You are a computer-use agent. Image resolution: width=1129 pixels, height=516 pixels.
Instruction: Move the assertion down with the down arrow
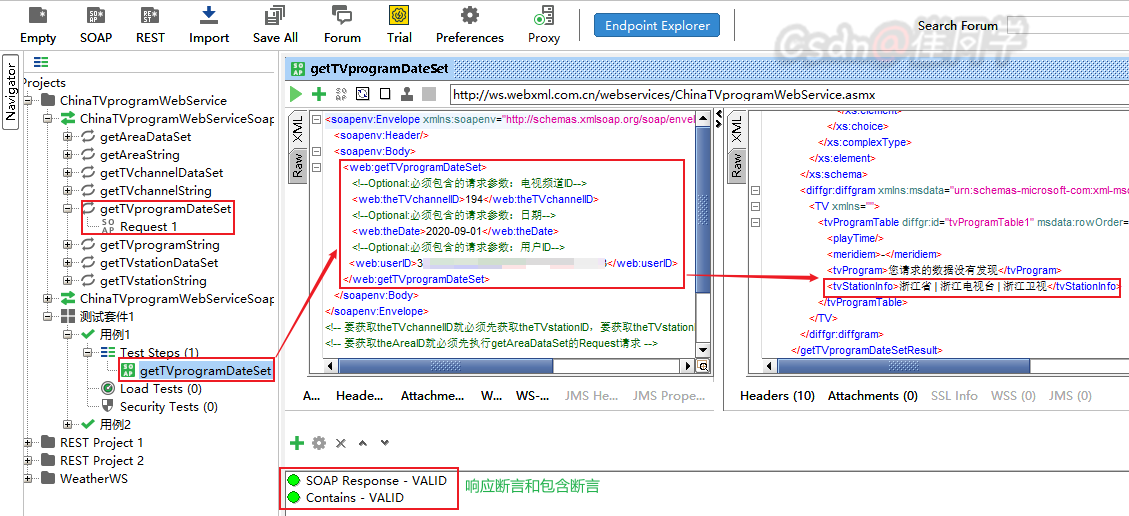(x=384, y=443)
